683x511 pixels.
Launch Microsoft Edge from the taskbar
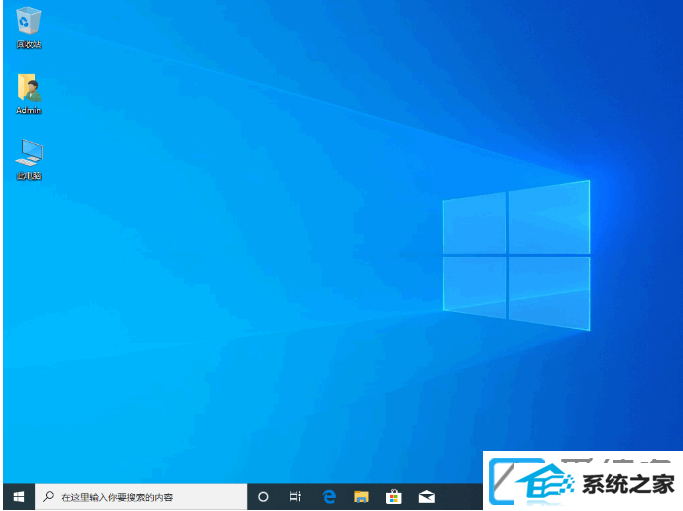(329, 497)
